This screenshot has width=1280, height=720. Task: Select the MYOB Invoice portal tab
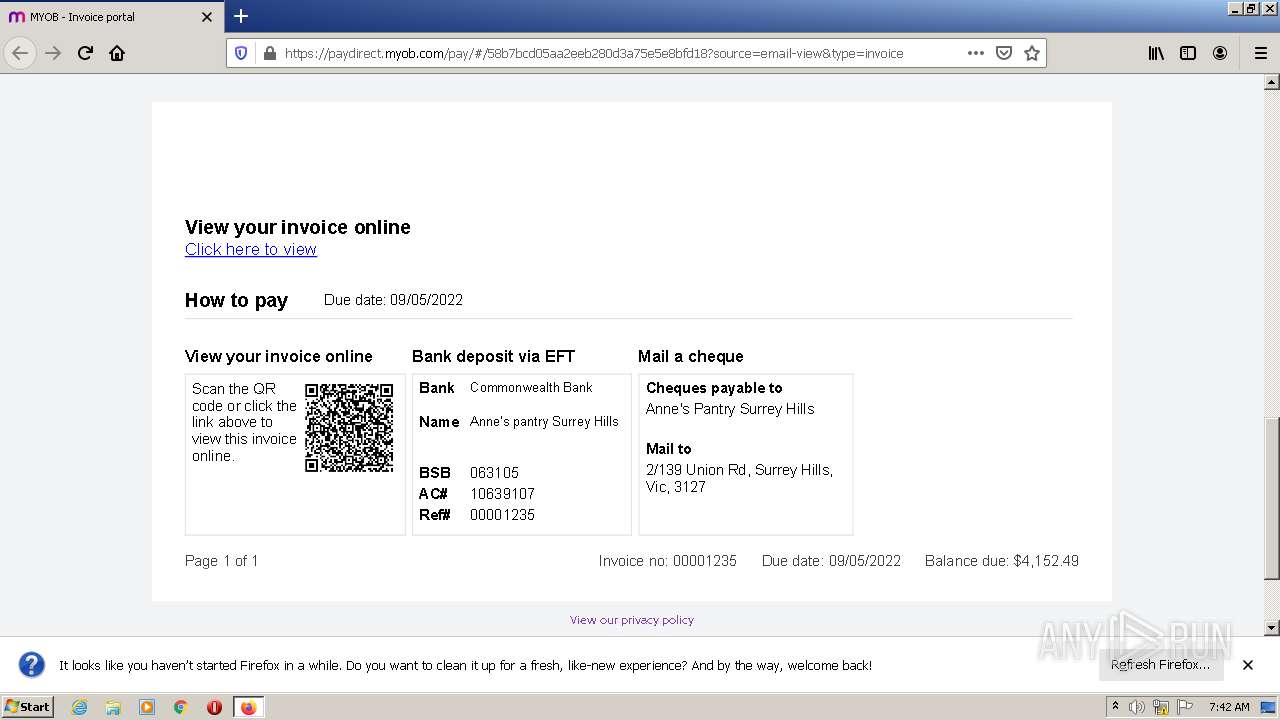pos(112,17)
